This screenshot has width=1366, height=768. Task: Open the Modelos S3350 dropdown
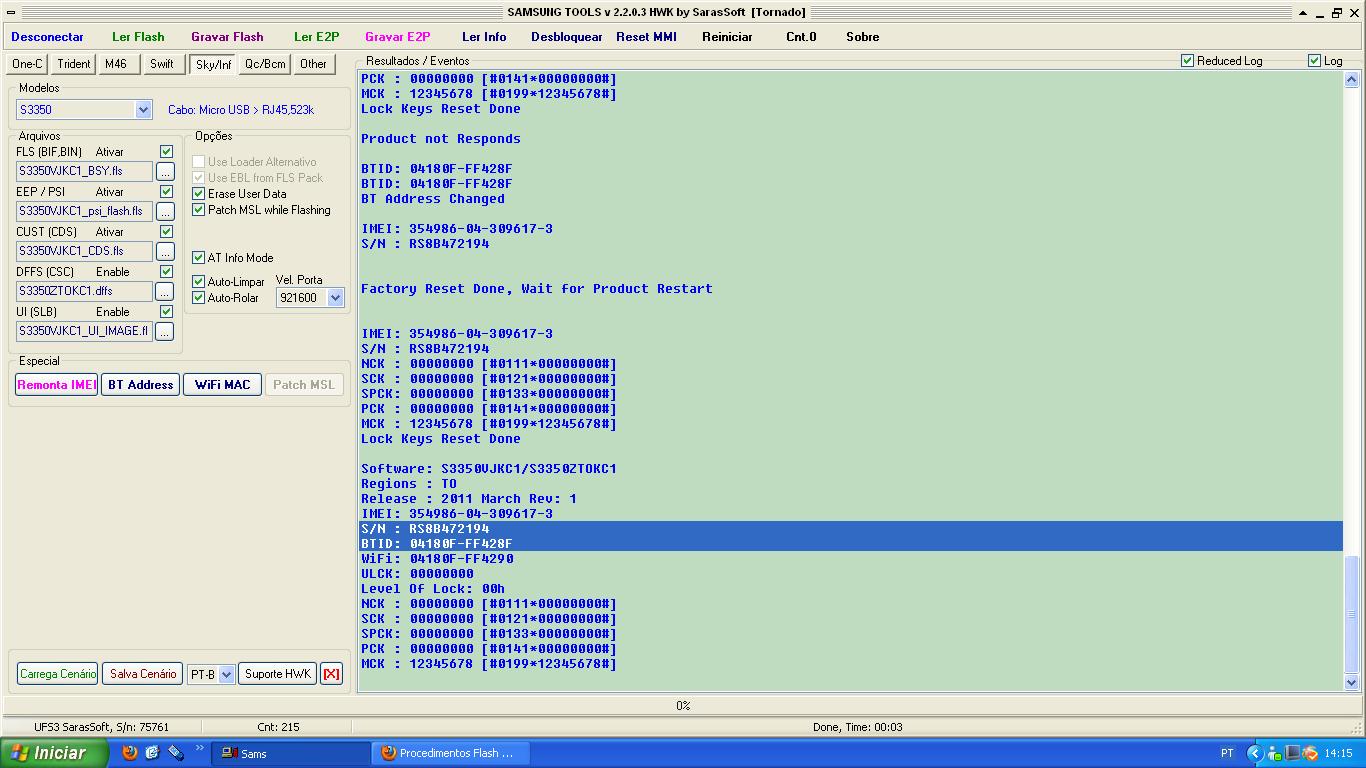(143, 110)
